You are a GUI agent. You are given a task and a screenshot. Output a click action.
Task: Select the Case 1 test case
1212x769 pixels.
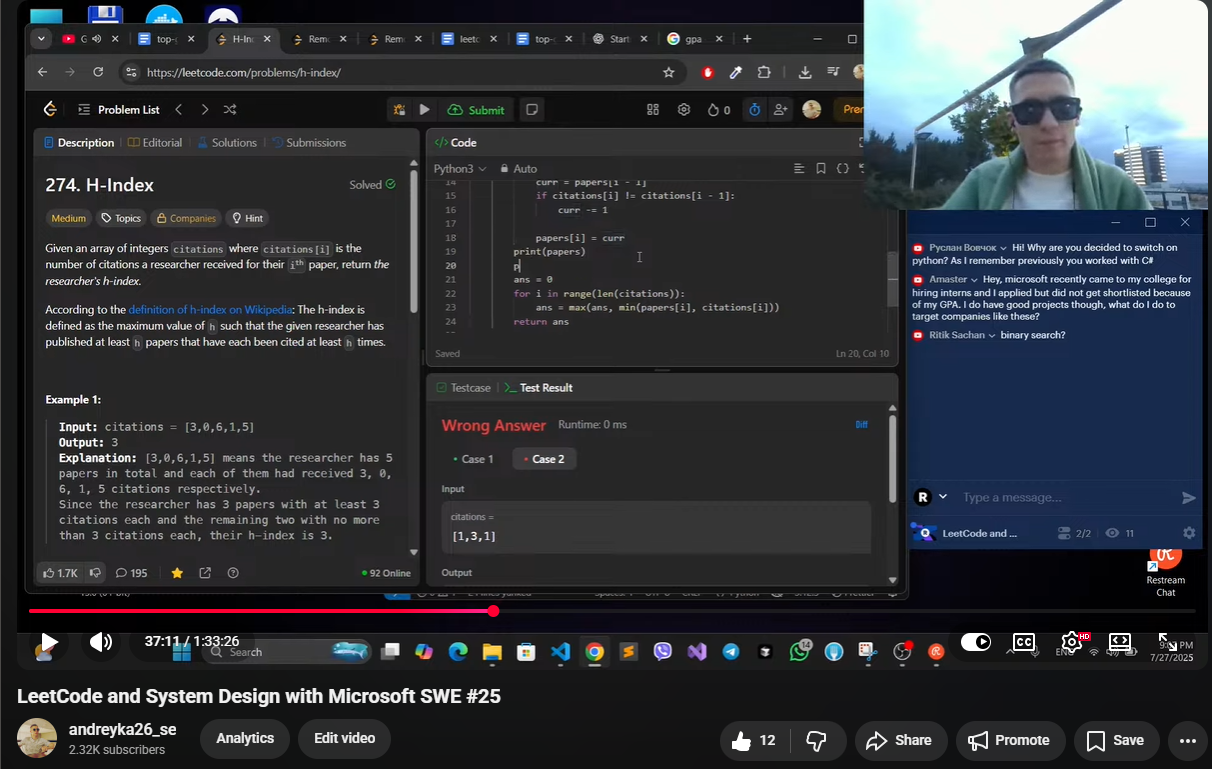[x=473, y=459]
